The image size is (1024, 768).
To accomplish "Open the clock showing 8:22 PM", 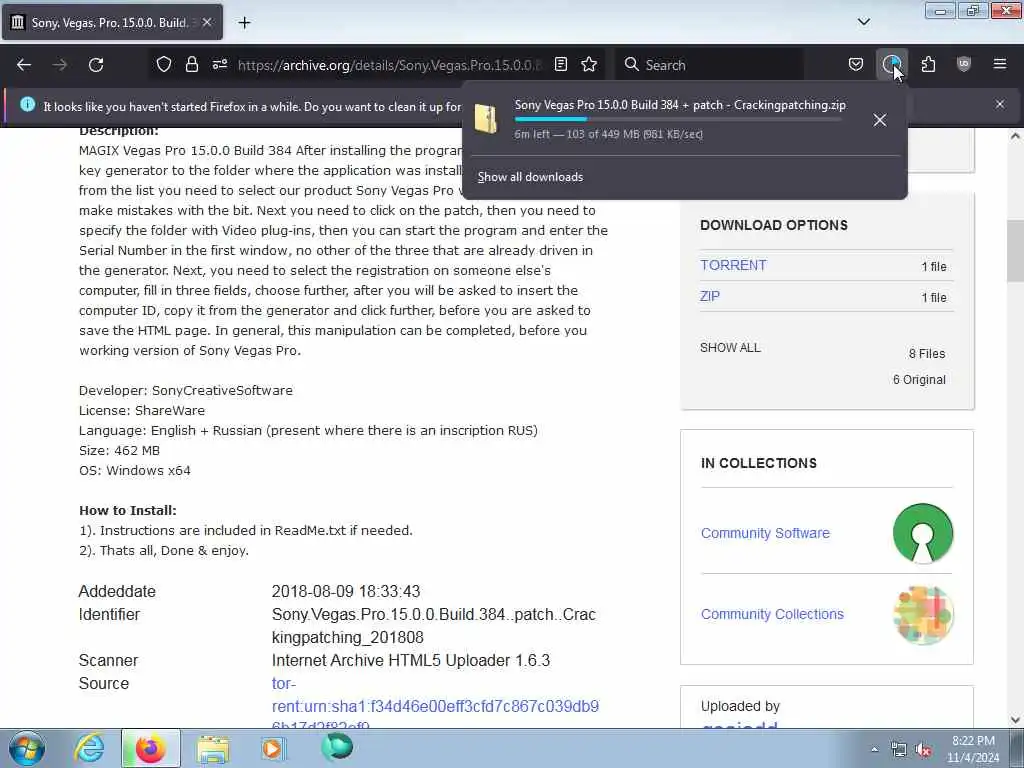I will point(973,748).
